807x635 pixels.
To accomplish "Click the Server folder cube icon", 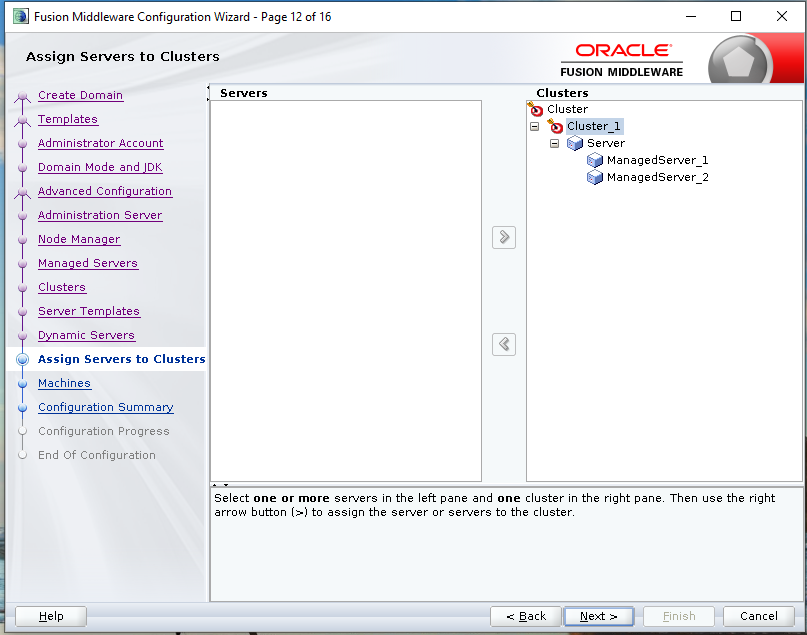I will [x=574, y=143].
